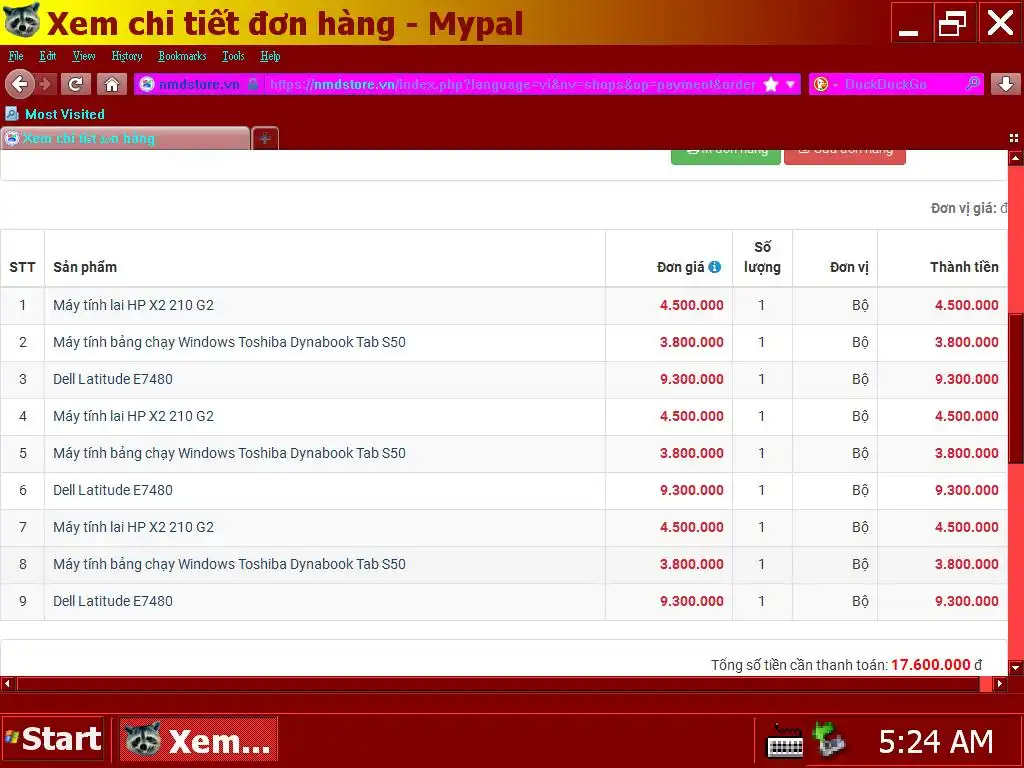This screenshot has width=1024, height=768.
Task: Select the Xem chi tiết đơn hàng tab
Action: pyautogui.click(x=125, y=138)
